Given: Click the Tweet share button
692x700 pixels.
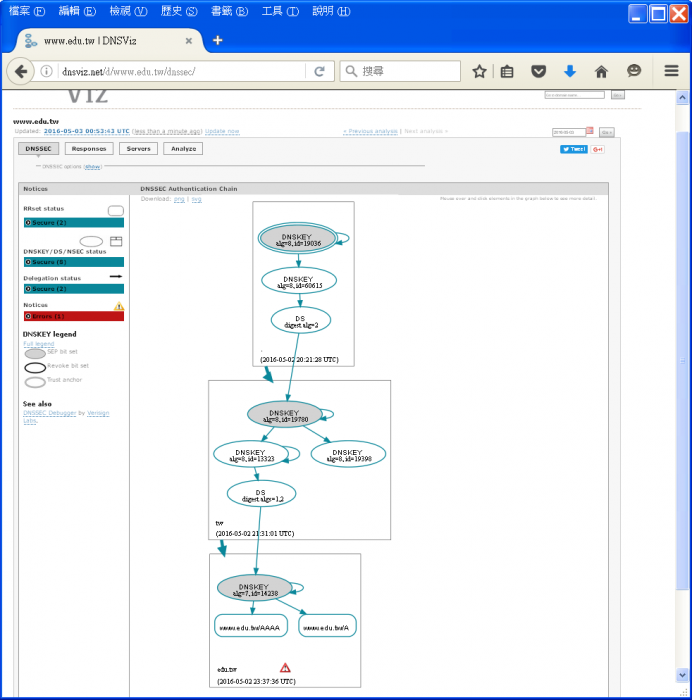Looking at the screenshot, I should tap(573, 149).
